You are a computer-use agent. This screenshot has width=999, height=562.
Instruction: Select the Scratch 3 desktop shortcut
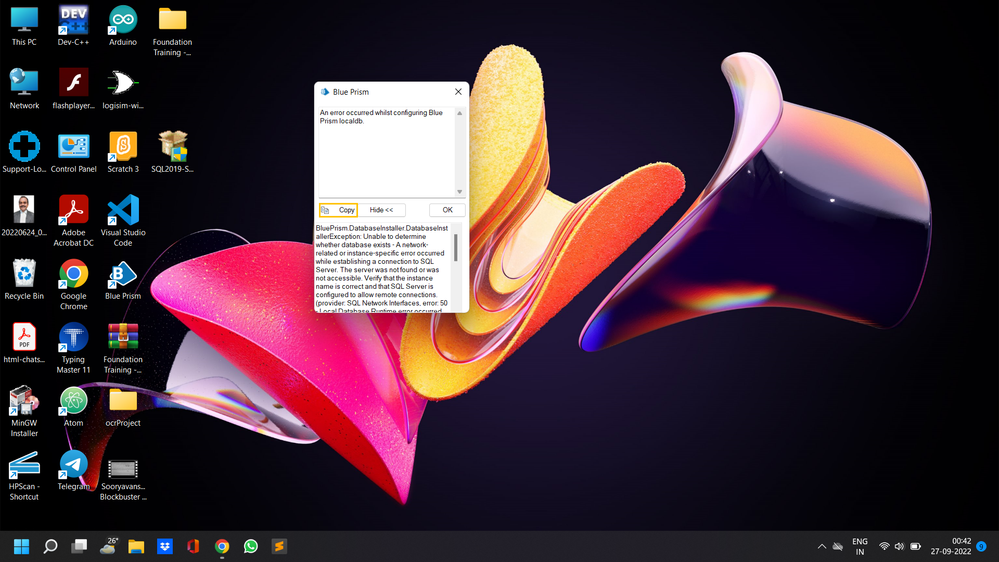[122, 152]
